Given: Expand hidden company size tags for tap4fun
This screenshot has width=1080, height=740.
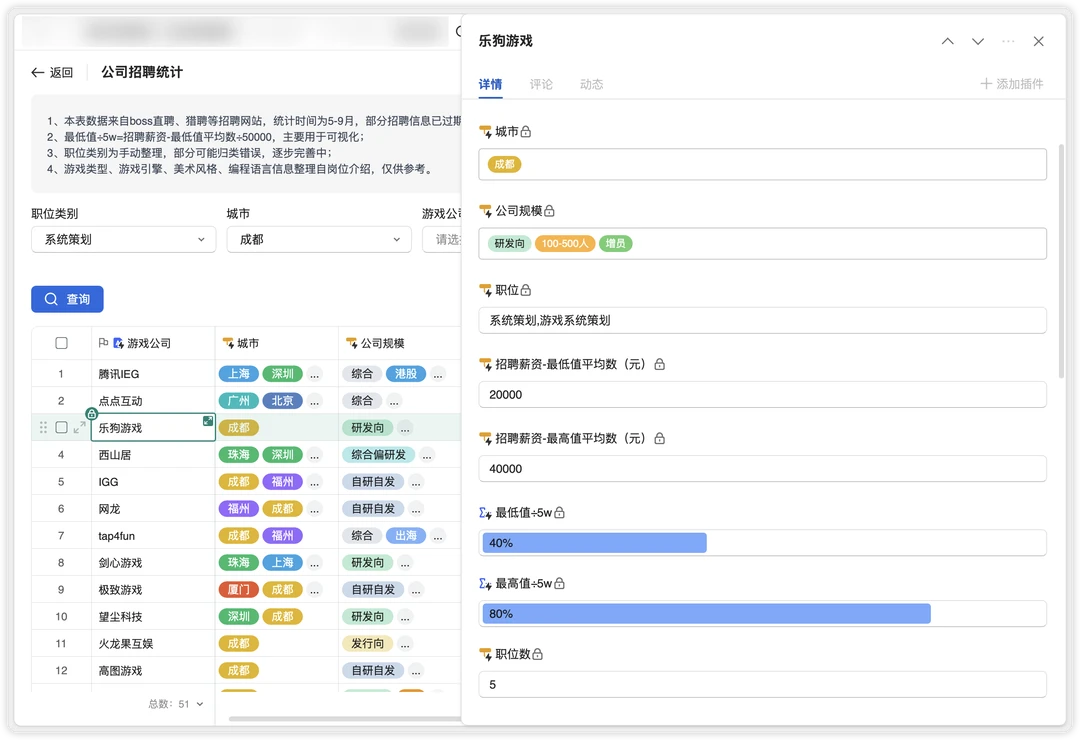Looking at the screenshot, I should point(437,535).
